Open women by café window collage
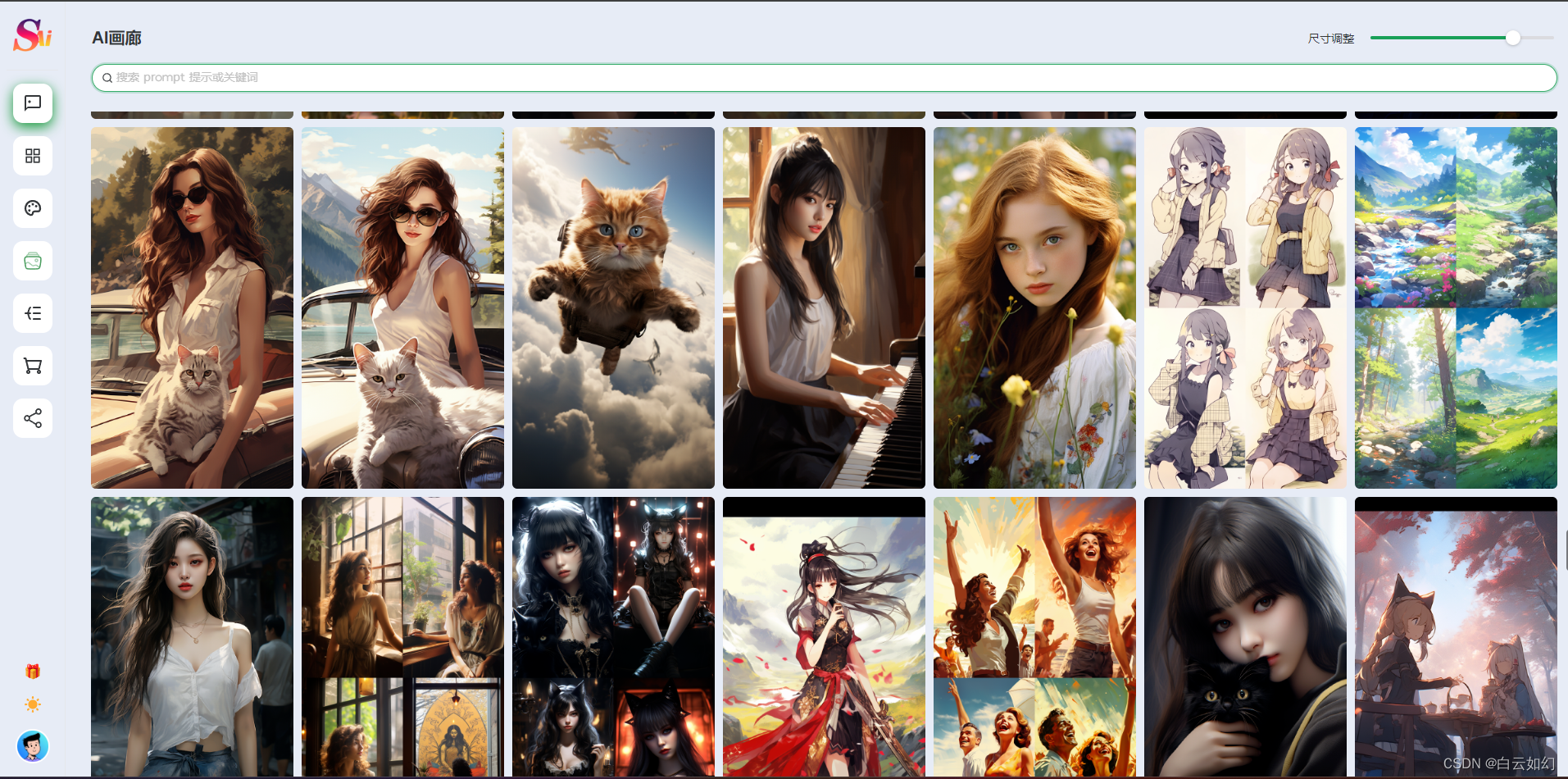The height and width of the screenshot is (779, 1568). pos(402,637)
